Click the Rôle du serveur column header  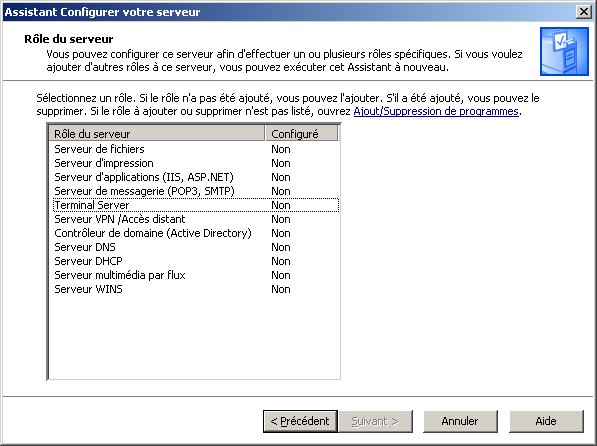coord(157,134)
